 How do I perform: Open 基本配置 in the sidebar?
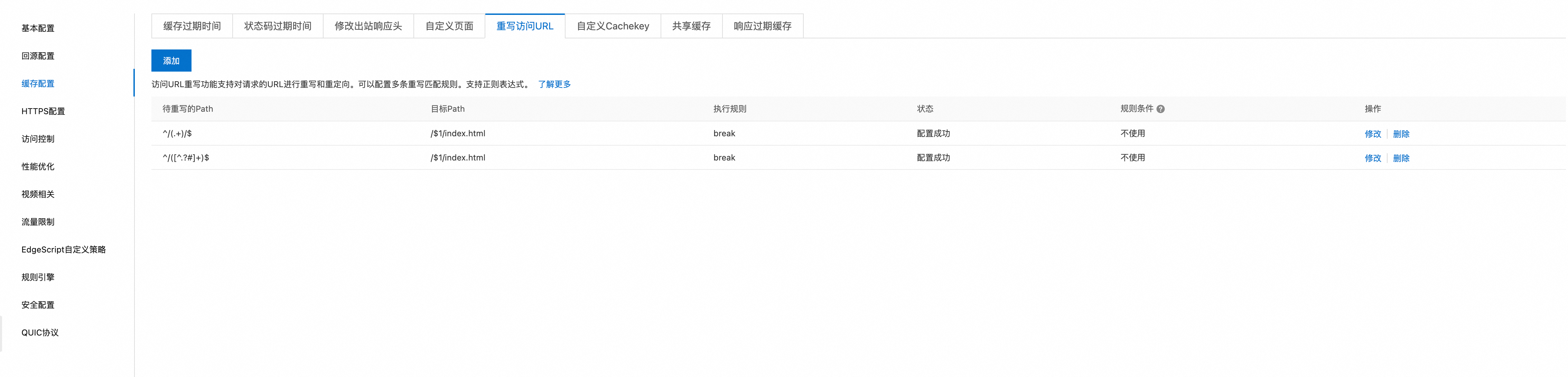(38, 28)
